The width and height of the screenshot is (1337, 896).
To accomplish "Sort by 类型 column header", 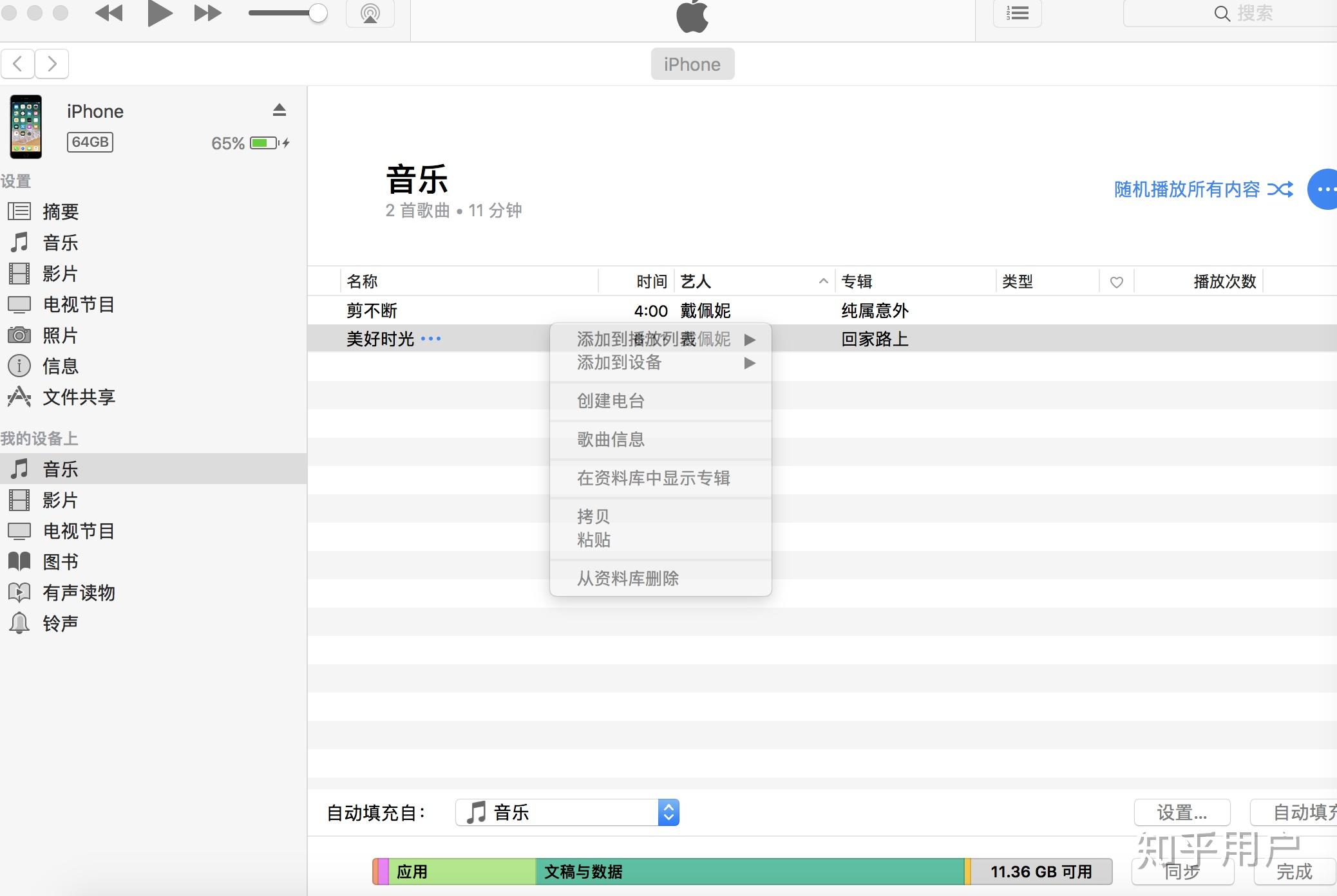I will tap(1048, 281).
